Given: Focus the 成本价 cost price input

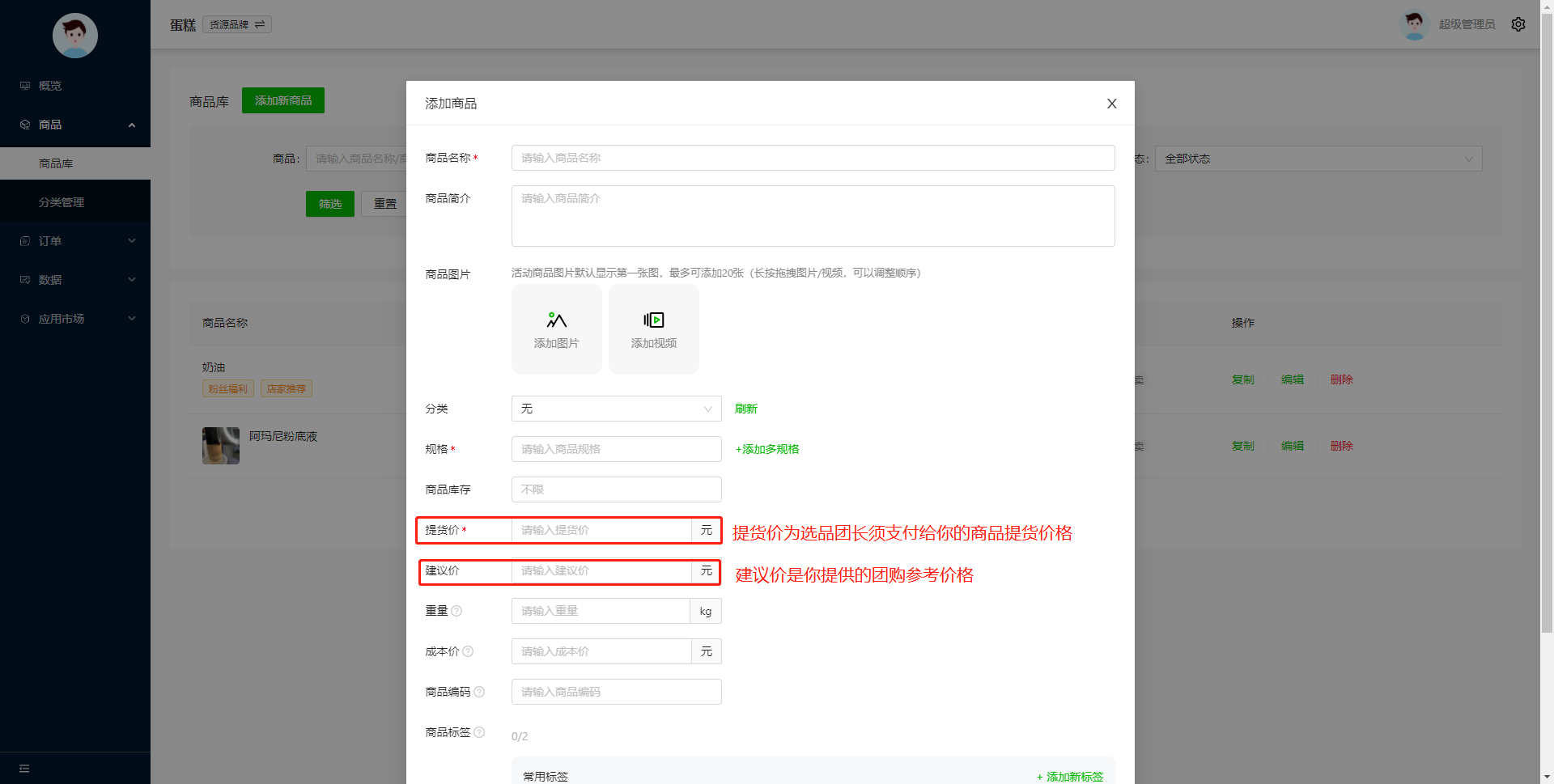Looking at the screenshot, I should point(601,651).
